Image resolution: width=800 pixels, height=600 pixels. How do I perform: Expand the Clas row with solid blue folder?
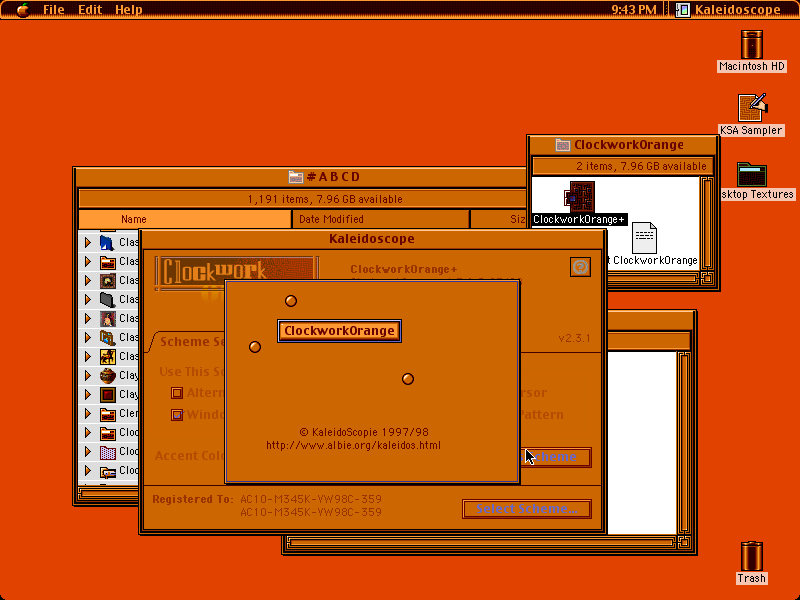[88, 242]
